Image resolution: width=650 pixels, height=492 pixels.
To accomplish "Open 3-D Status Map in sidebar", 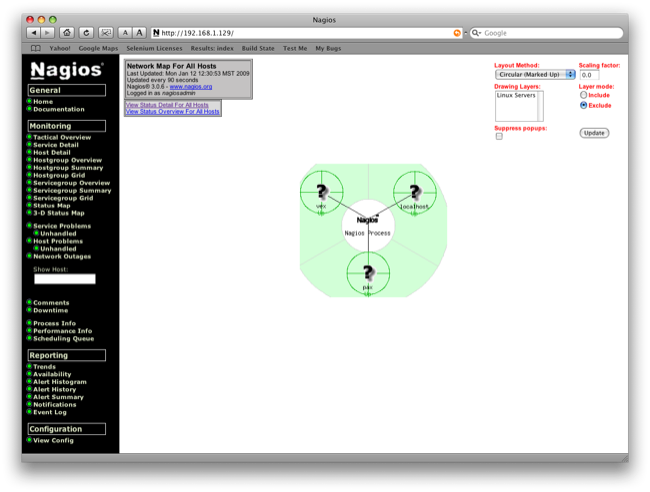I will click(x=59, y=213).
